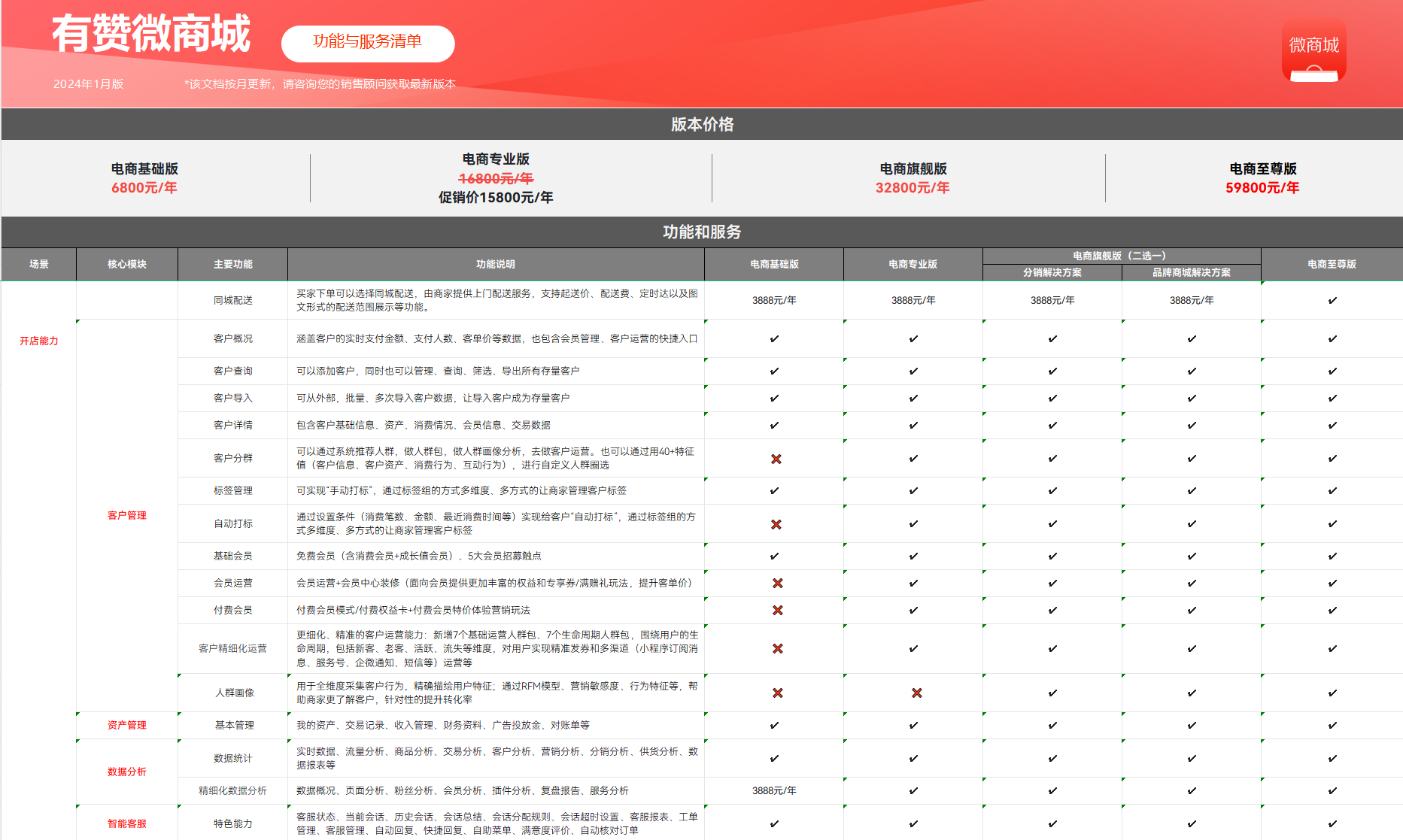The image size is (1403, 840).
Task: Click checkmark for 客户查询 in 电商至尊版
Action: [x=1332, y=371]
